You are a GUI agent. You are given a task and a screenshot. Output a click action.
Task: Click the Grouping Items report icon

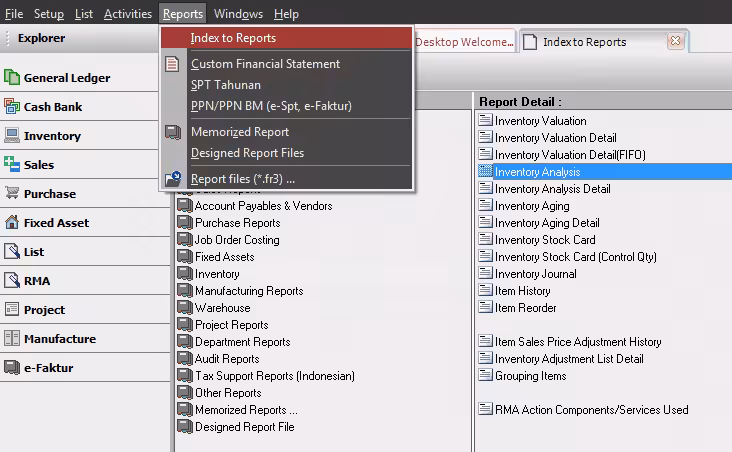[x=486, y=375]
